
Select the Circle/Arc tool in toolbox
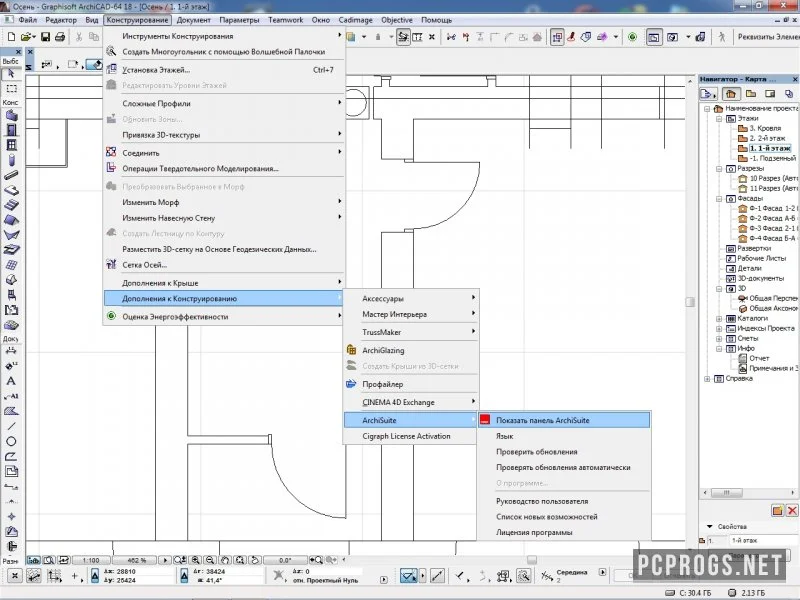coord(11,441)
